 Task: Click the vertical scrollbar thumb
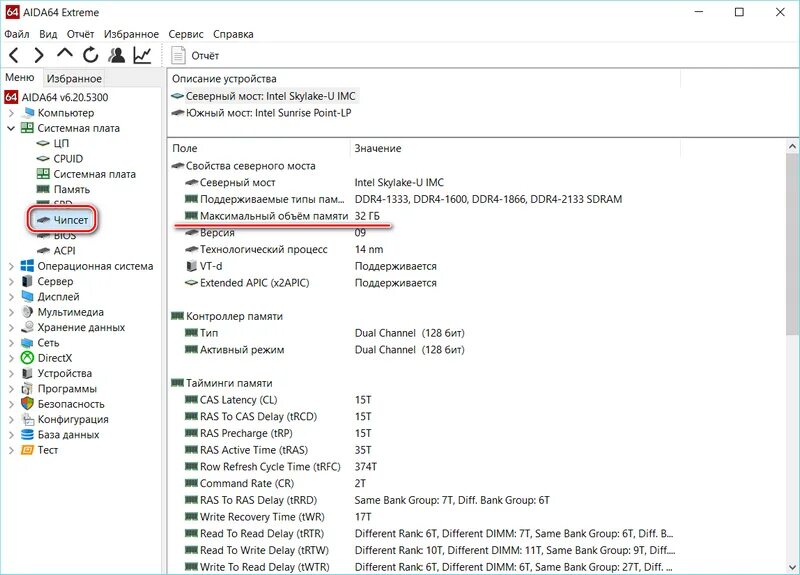point(792,245)
